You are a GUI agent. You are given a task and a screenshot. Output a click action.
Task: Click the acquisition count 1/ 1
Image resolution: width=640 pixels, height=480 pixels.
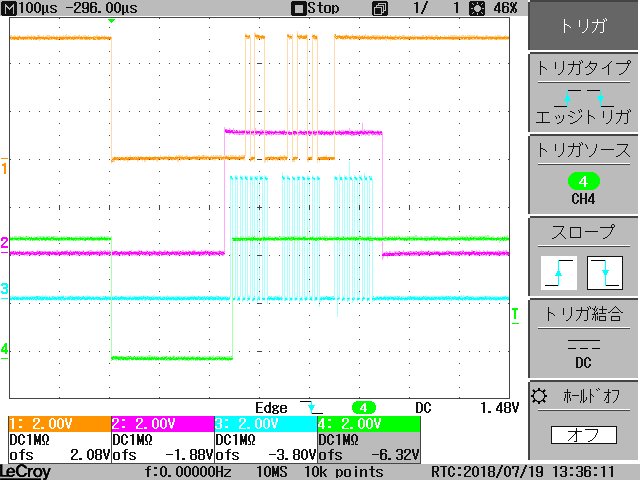tap(437, 8)
